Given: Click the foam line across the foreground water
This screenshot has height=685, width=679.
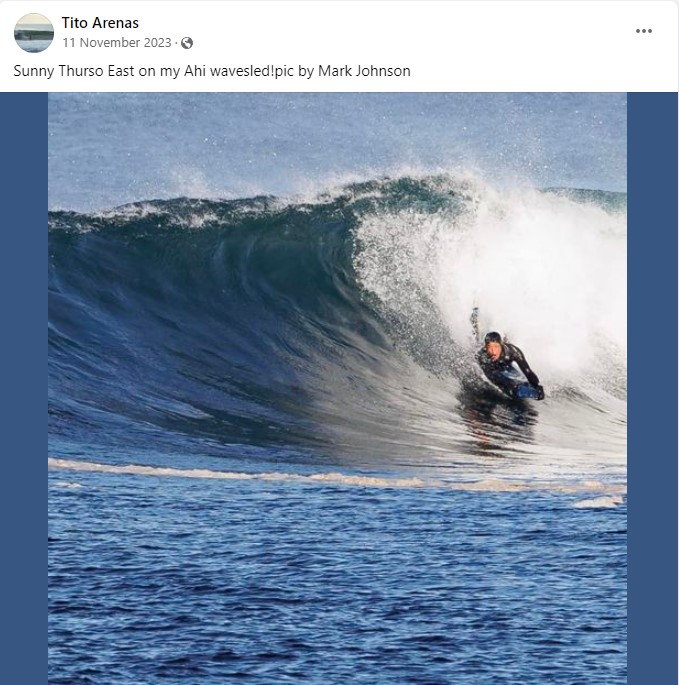Looking at the screenshot, I should pyautogui.click(x=336, y=477).
